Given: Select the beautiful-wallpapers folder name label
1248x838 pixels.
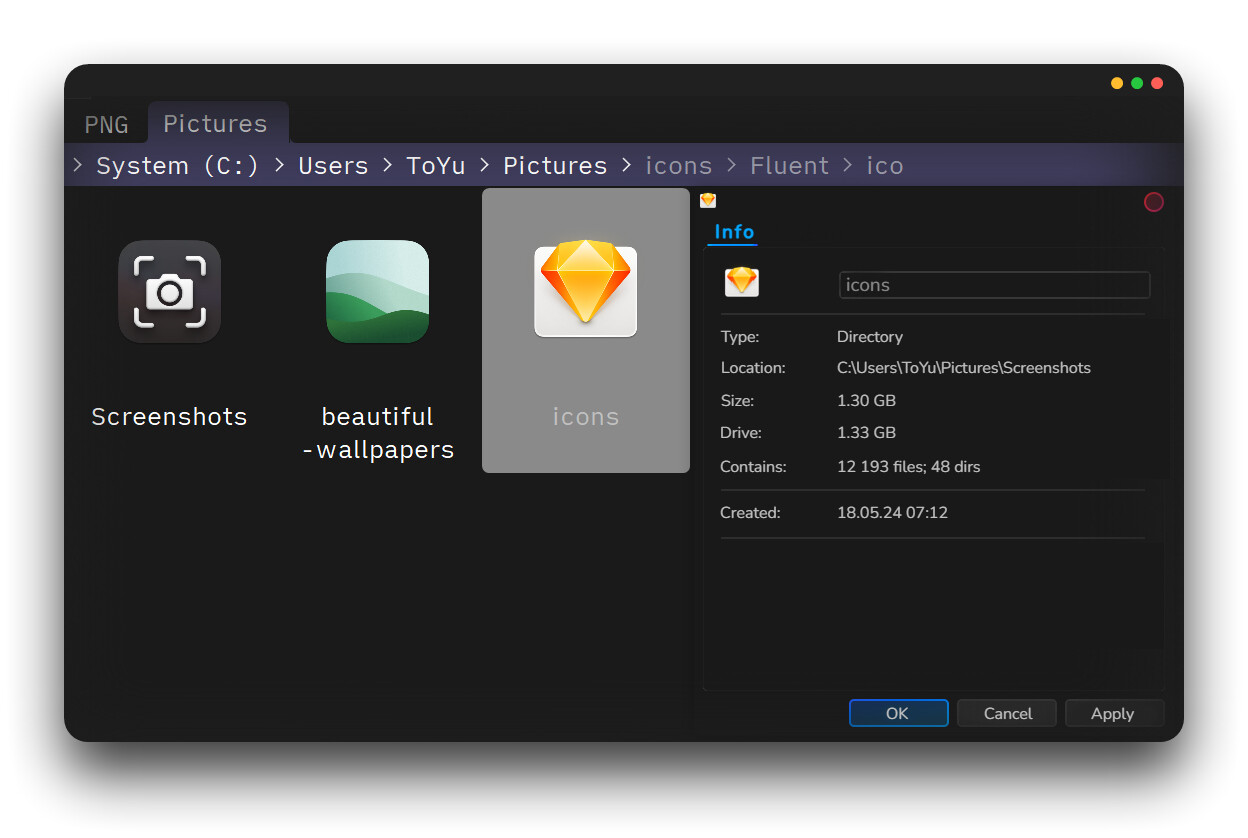Looking at the screenshot, I should [378, 433].
